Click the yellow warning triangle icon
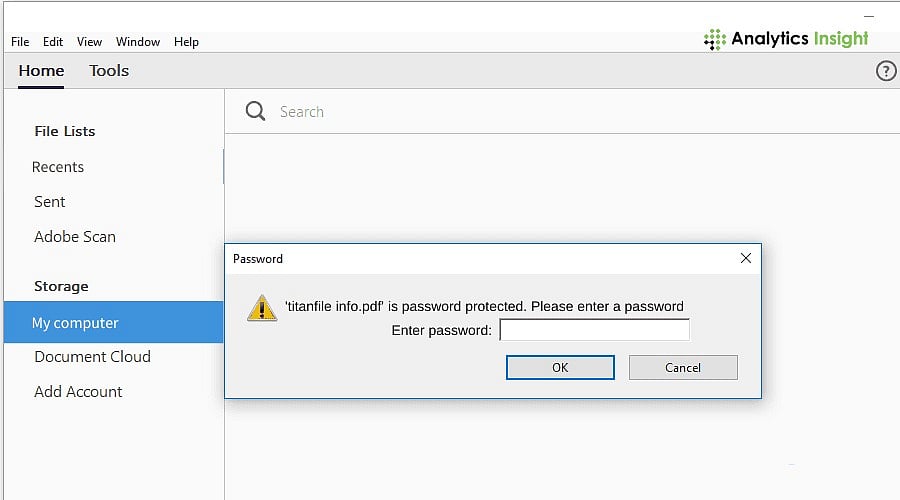This screenshot has height=500, width=900. [262, 308]
